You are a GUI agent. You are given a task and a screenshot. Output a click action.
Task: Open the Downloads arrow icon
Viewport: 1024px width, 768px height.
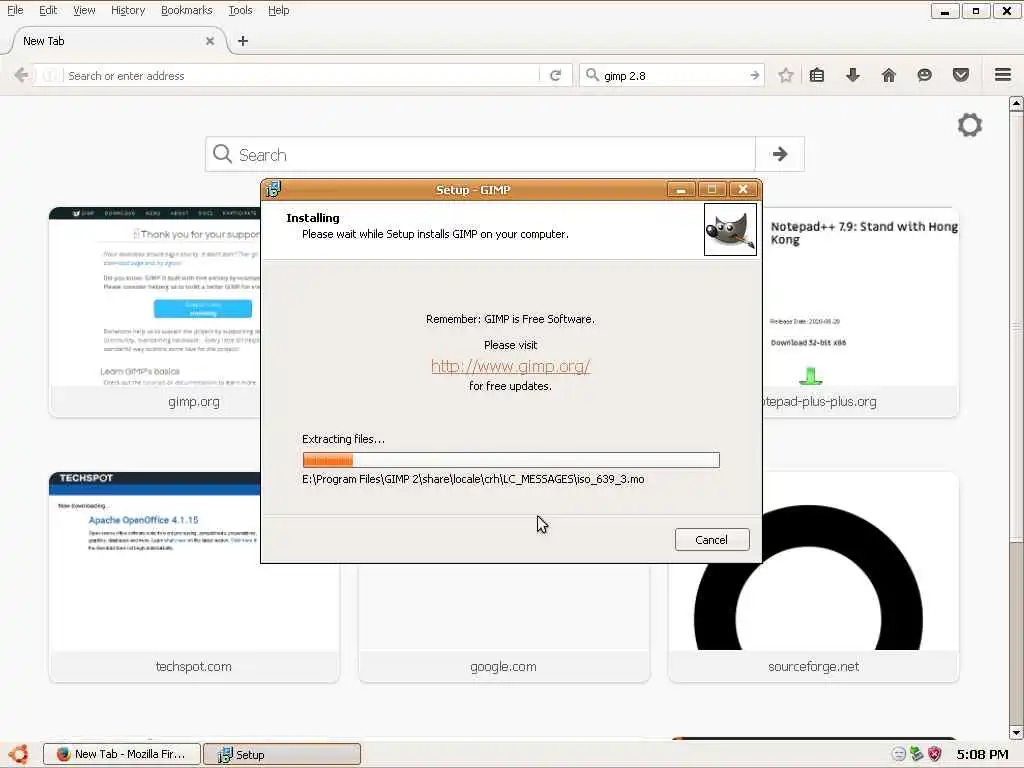coord(852,75)
